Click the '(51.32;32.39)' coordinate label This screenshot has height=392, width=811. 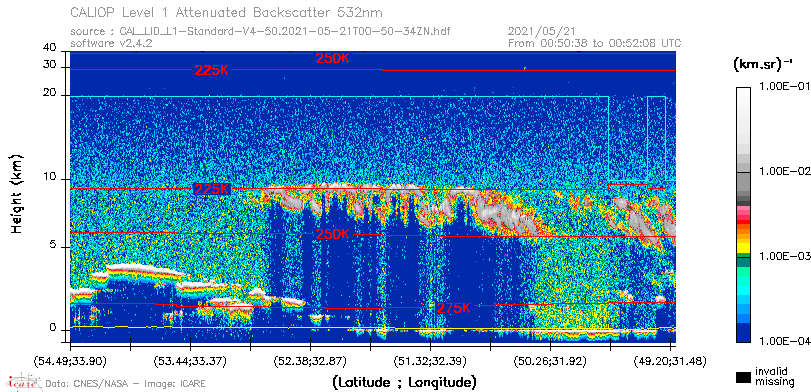pos(430,360)
